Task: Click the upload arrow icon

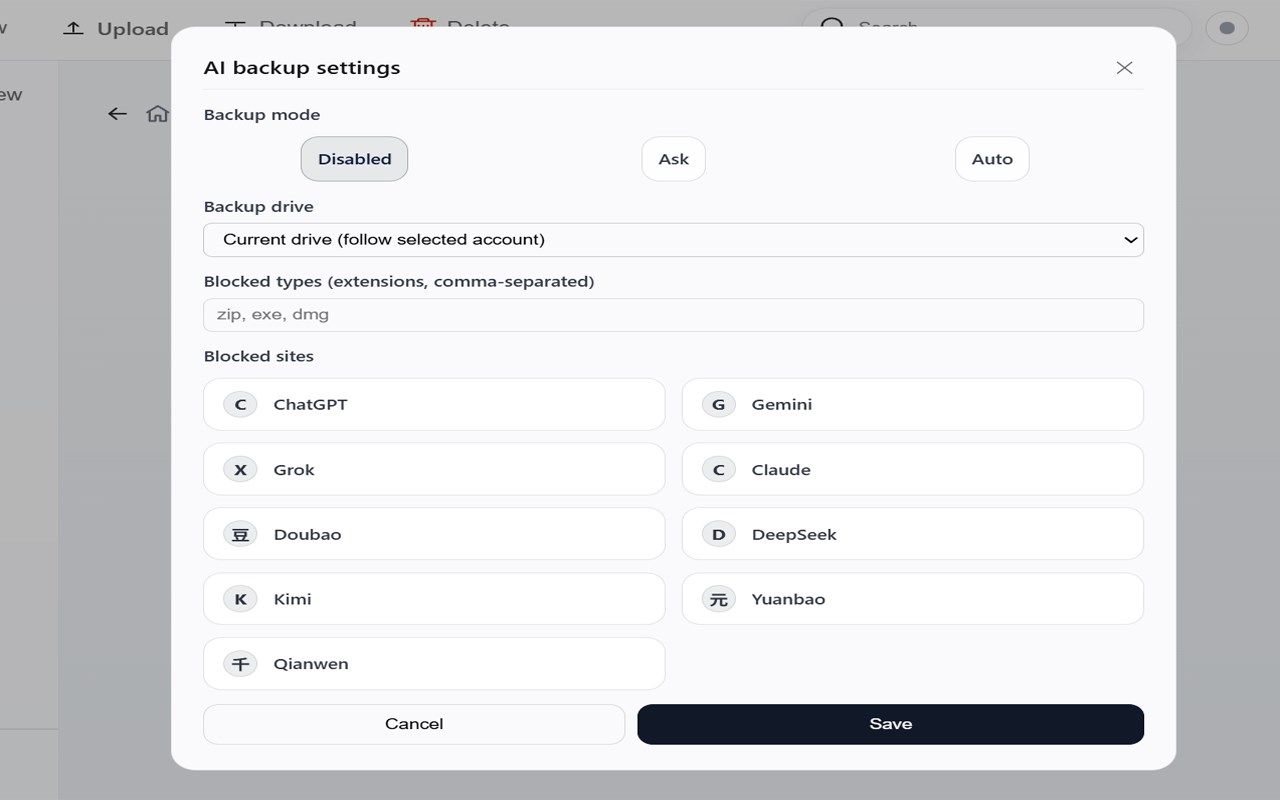Action: point(73,28)
